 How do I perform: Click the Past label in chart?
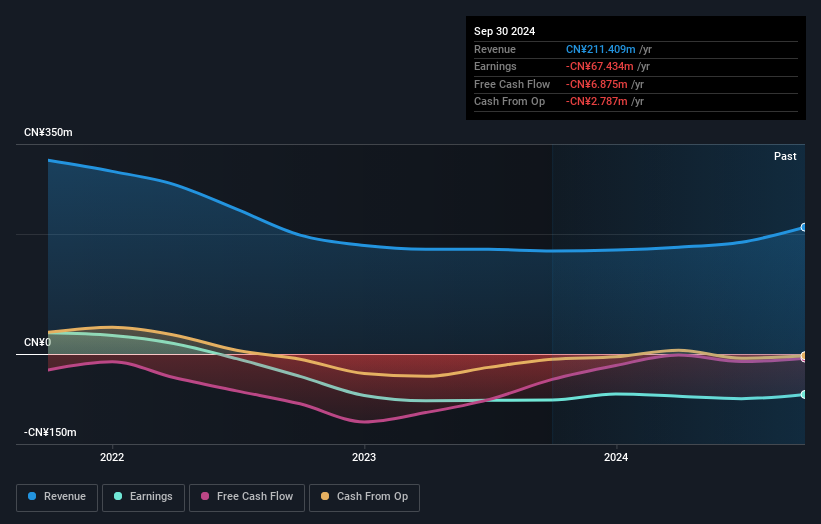[x=785, y=156]
